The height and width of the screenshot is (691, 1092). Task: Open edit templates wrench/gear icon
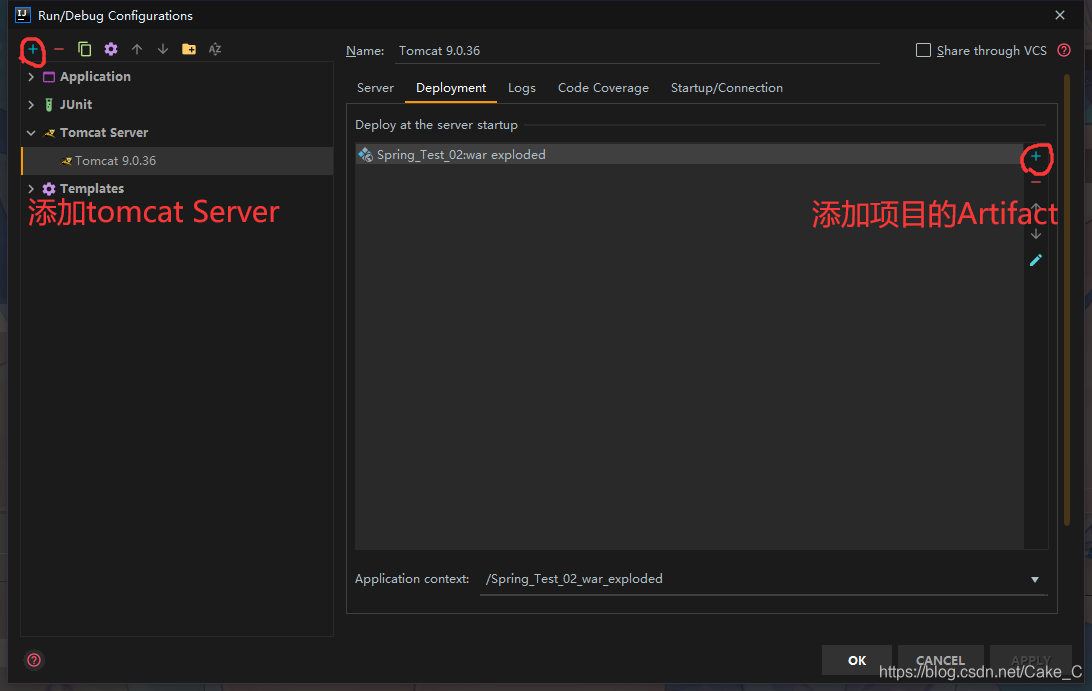[111, 49]
